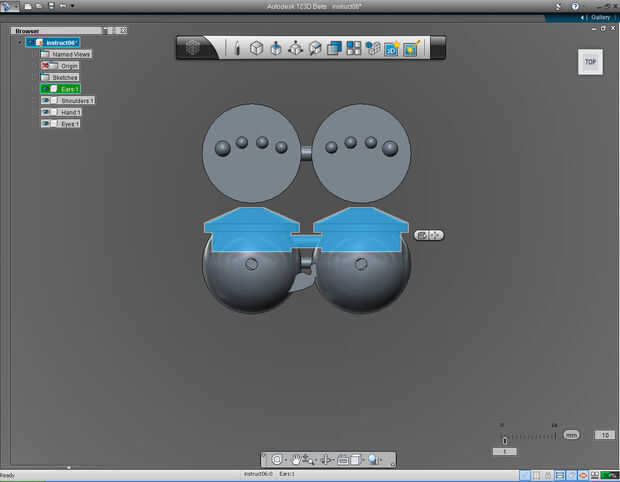Toggle visibility eye of Shoulders:1
The width and height of the screenshot is (620, 482).
pyautogui.click(x=45, y=100)
